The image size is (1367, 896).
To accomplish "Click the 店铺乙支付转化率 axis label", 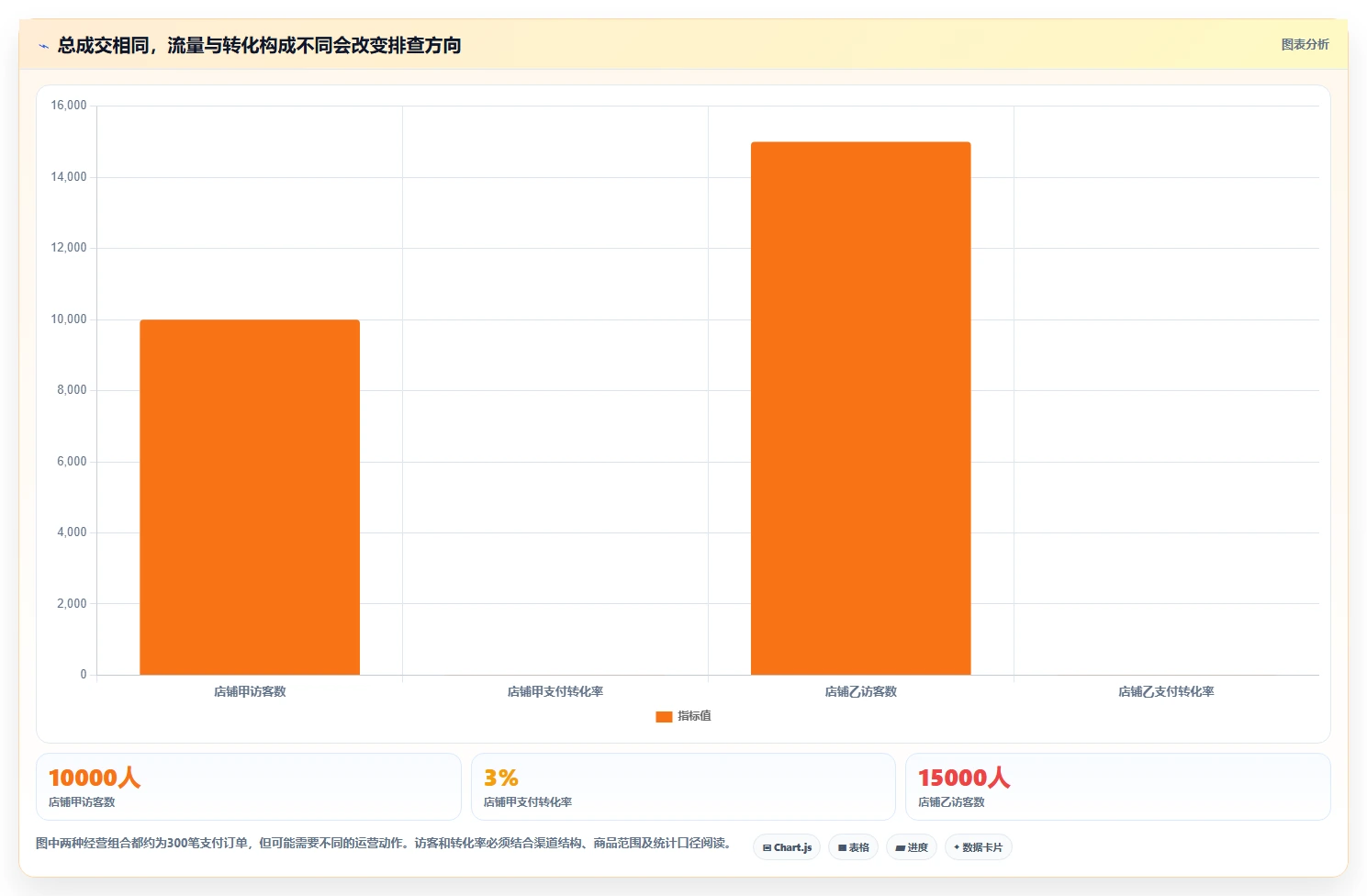I will tap(1166, 691).
